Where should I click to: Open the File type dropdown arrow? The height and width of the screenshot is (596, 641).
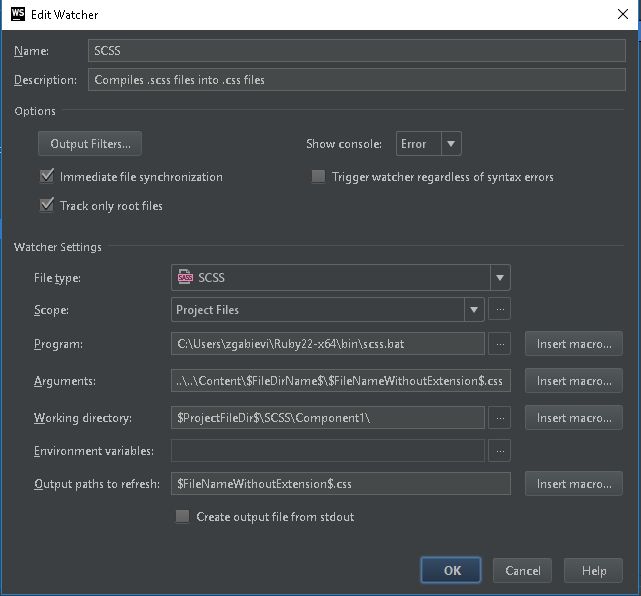click(x=500, y=278)
